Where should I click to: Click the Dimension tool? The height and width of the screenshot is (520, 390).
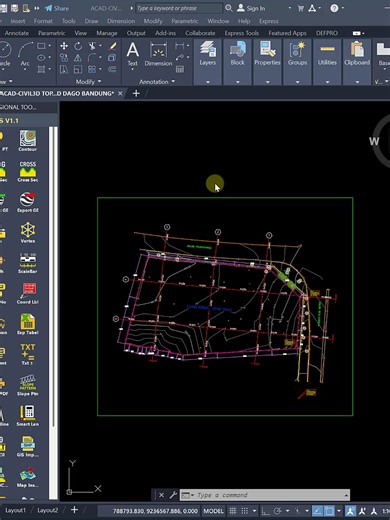[158, 54]
